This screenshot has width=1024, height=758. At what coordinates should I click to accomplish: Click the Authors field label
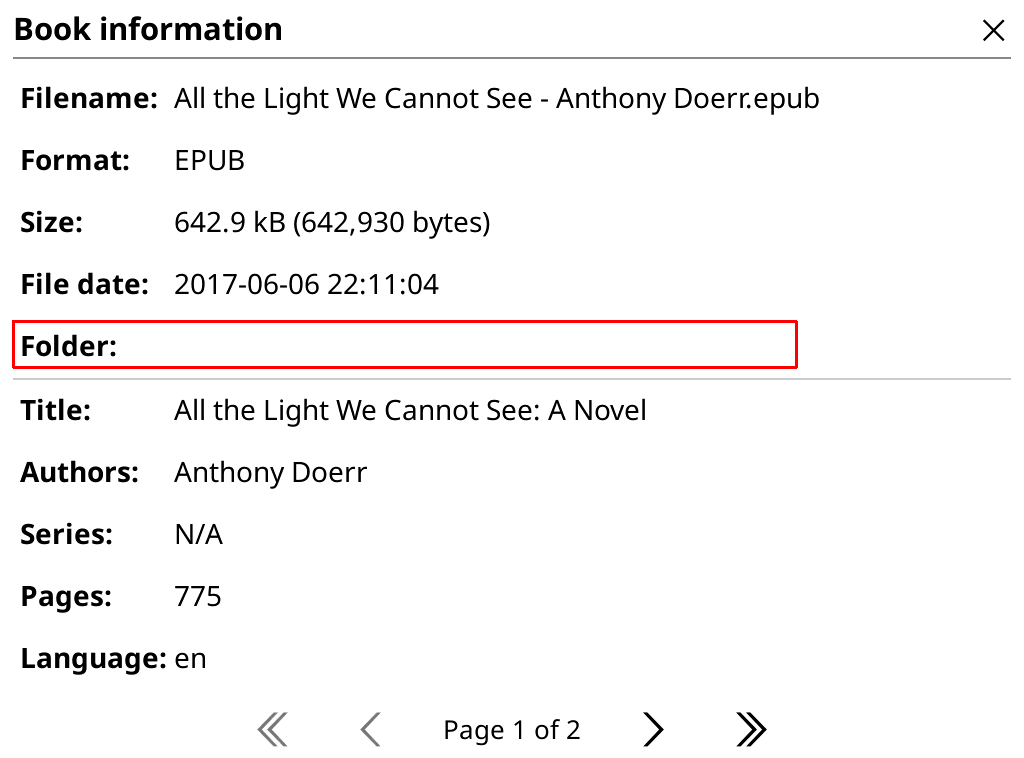pos(79,472)
